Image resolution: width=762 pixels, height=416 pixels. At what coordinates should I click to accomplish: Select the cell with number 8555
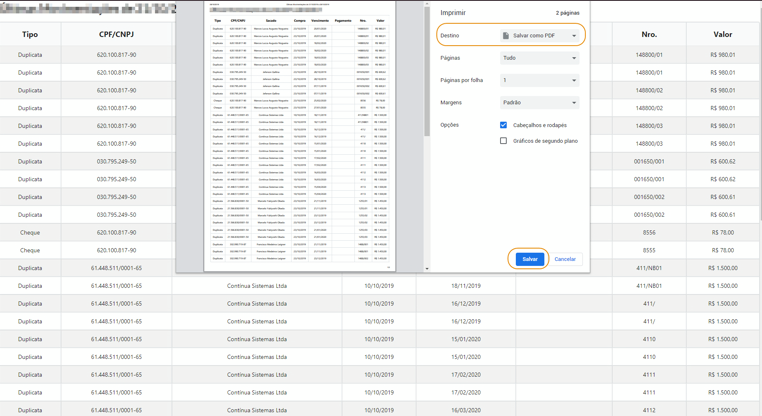649,250
